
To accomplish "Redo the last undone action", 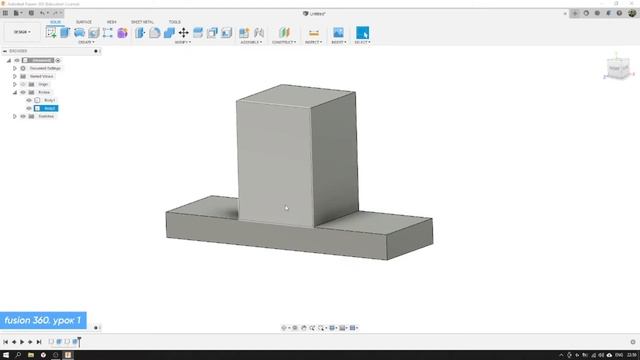I will [56, 13].
